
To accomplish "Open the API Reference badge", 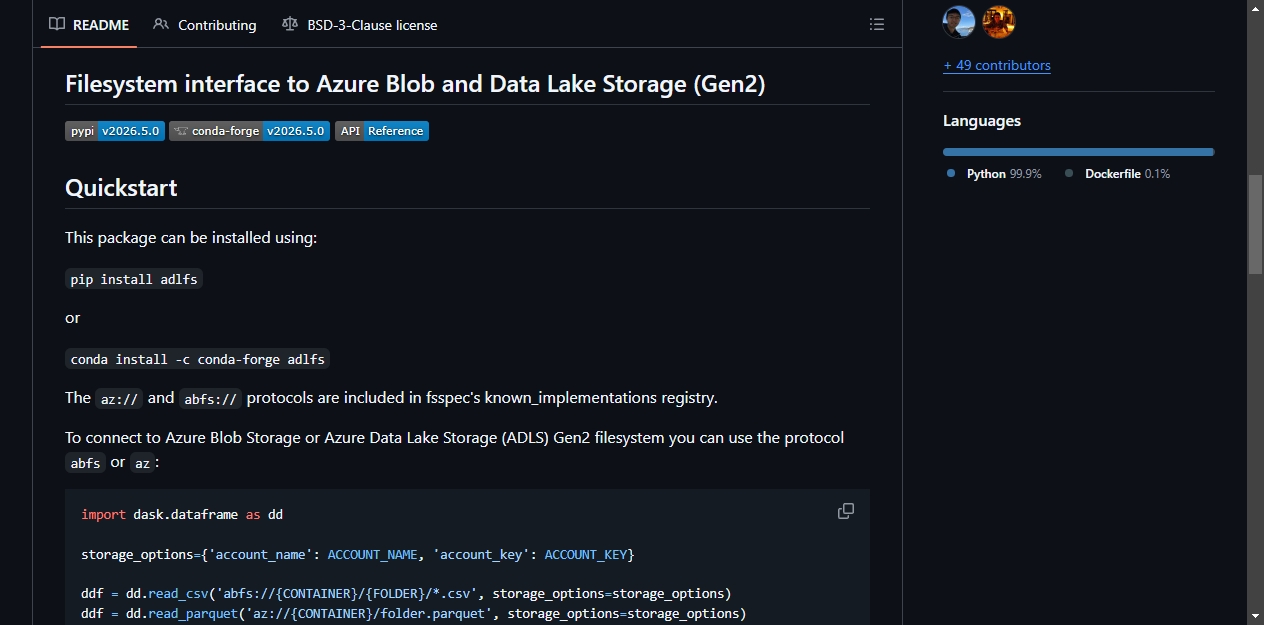I will click(x=382, y=131).
